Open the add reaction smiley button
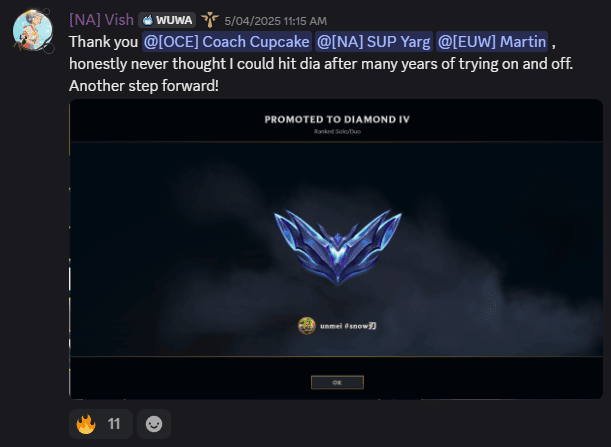The image size is (611, 447). [x=154, y=424]
